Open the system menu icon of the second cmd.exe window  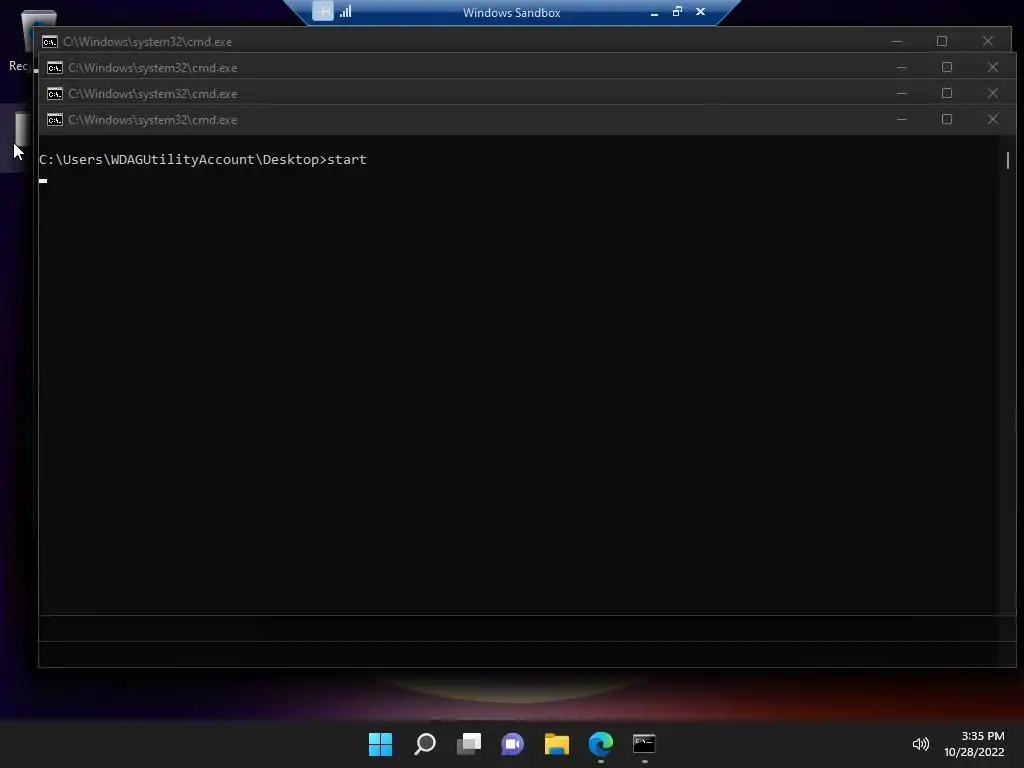pos(55,68)
